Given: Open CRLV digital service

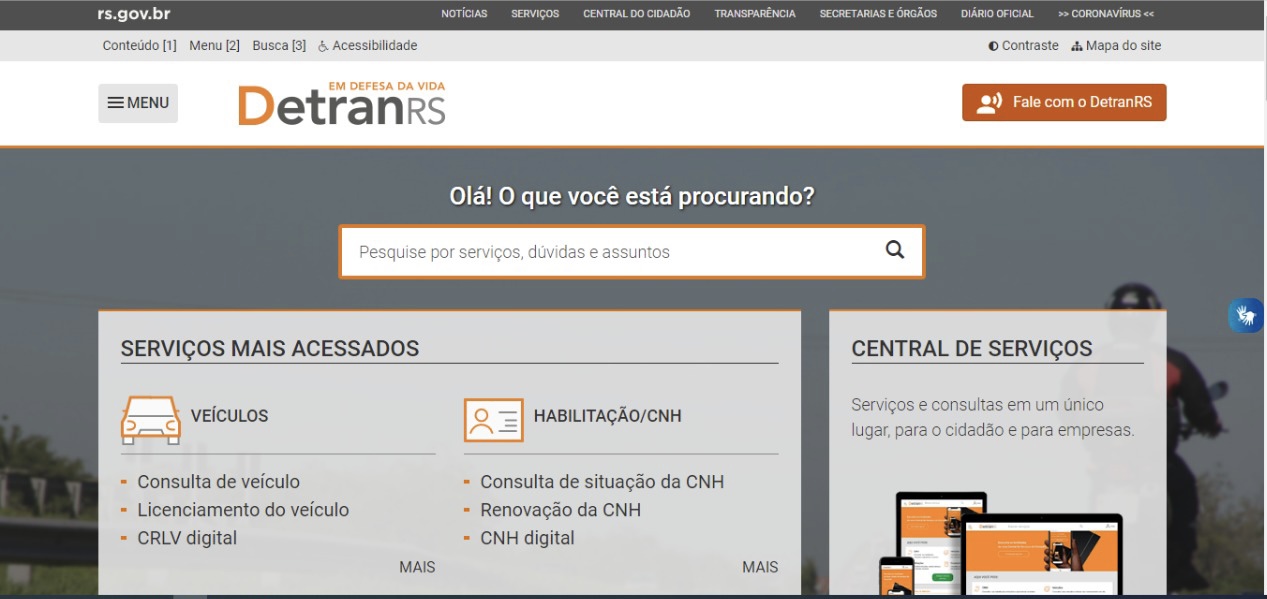Looking at the screenshot, I should point(187,538).
